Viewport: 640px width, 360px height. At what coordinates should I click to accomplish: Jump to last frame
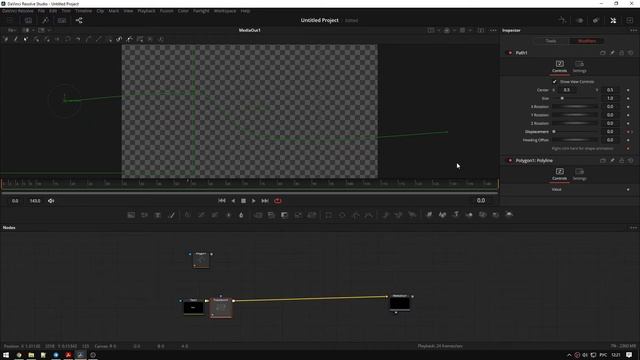coord(264,201)
